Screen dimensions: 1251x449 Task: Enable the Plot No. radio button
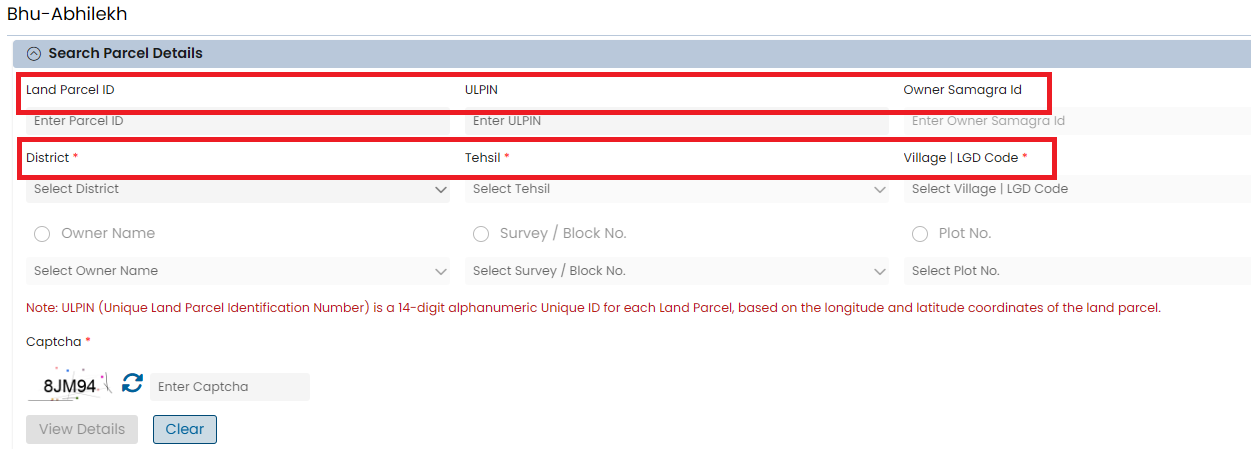920,234
